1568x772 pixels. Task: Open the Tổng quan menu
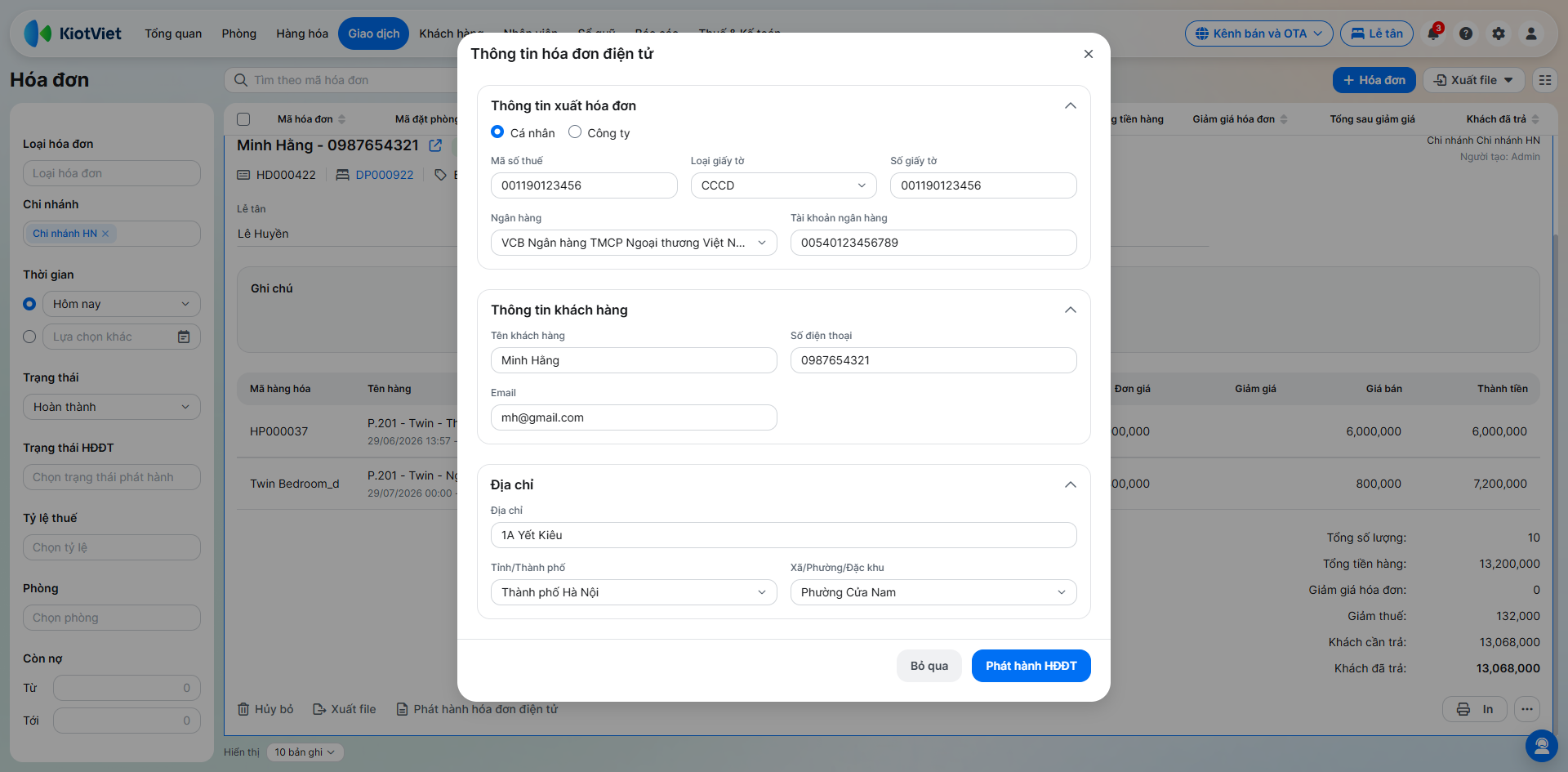click(x=173, y=33)
